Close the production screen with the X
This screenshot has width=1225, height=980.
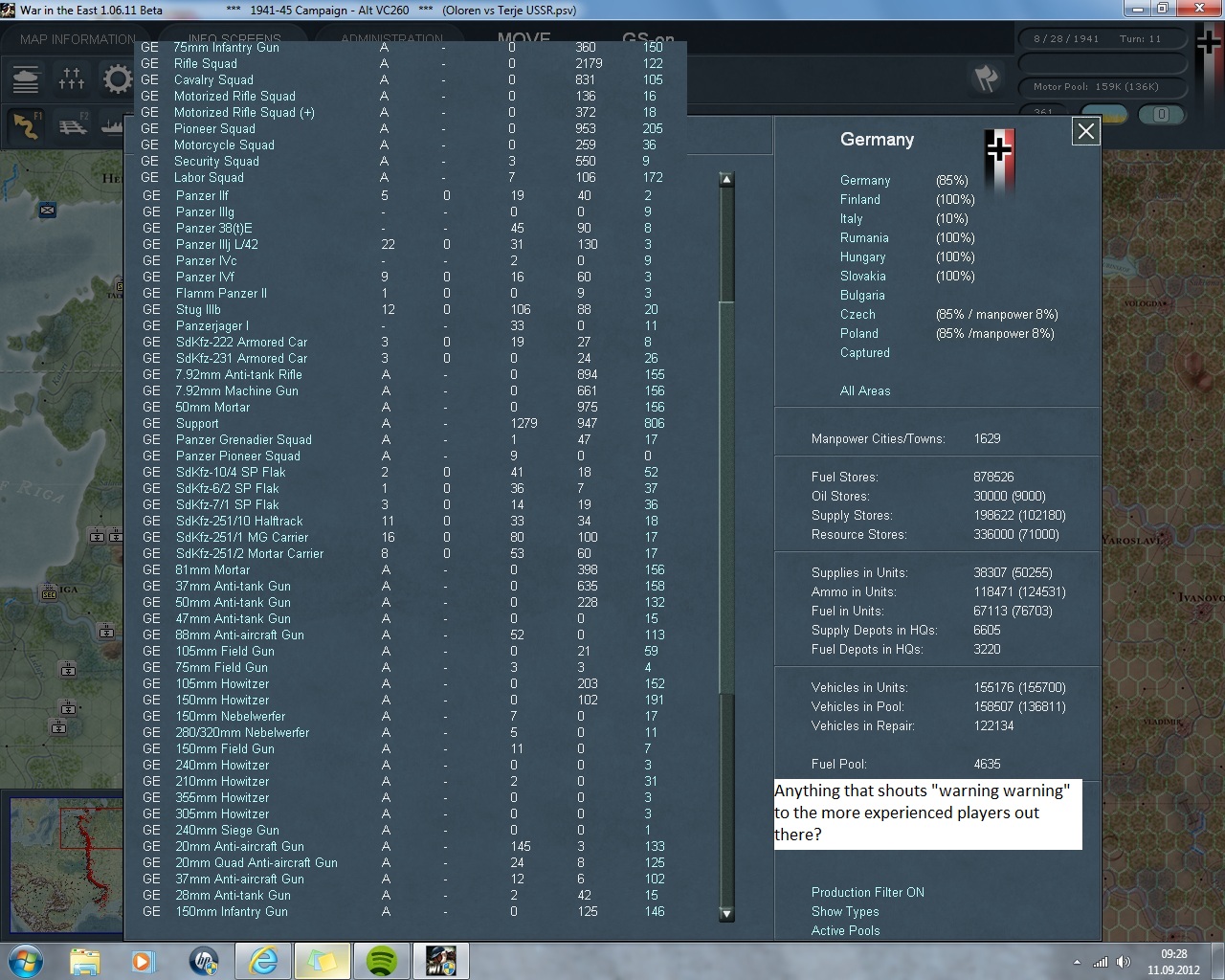click(x=1085, y=131)
